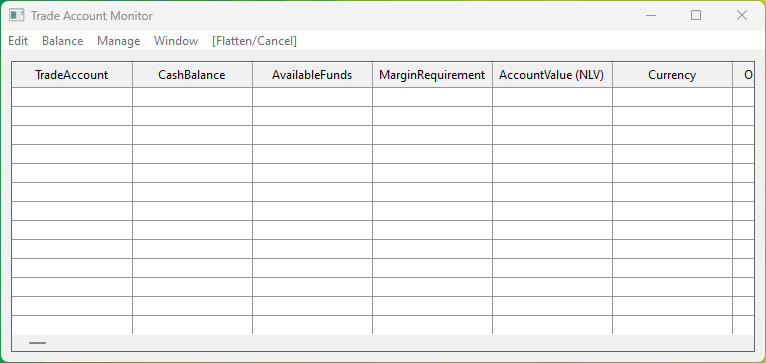Open the Balance menu
The image size is (766, 363).
63,41
